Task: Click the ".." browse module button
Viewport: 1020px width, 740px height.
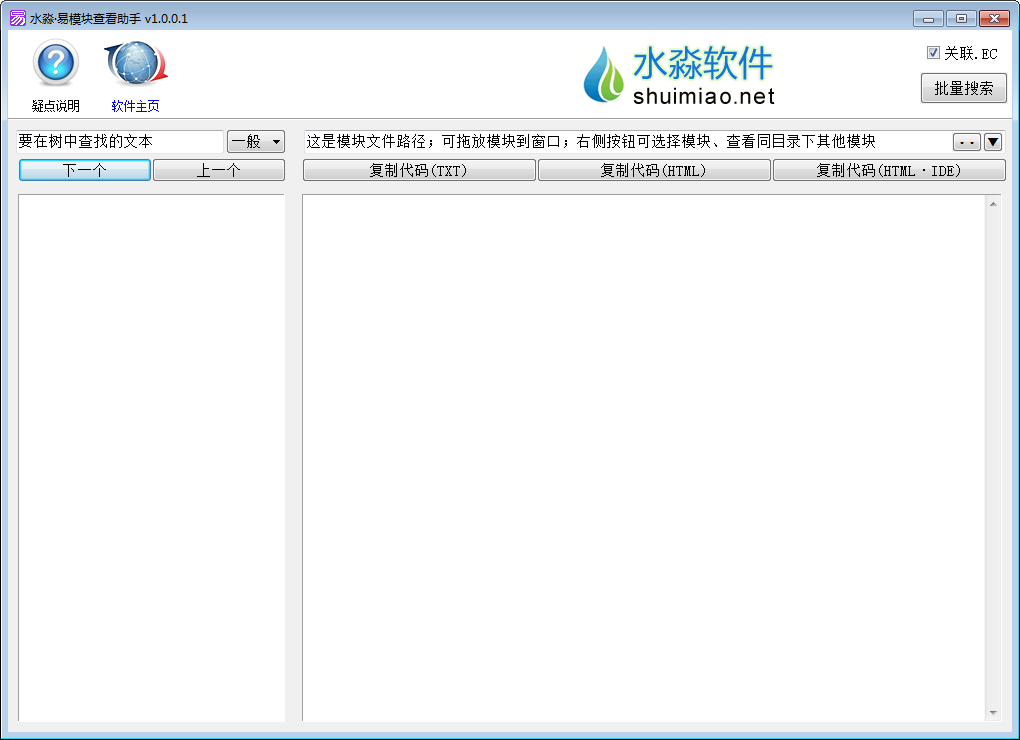Action: pyautogui.click(x=966, y=142)
